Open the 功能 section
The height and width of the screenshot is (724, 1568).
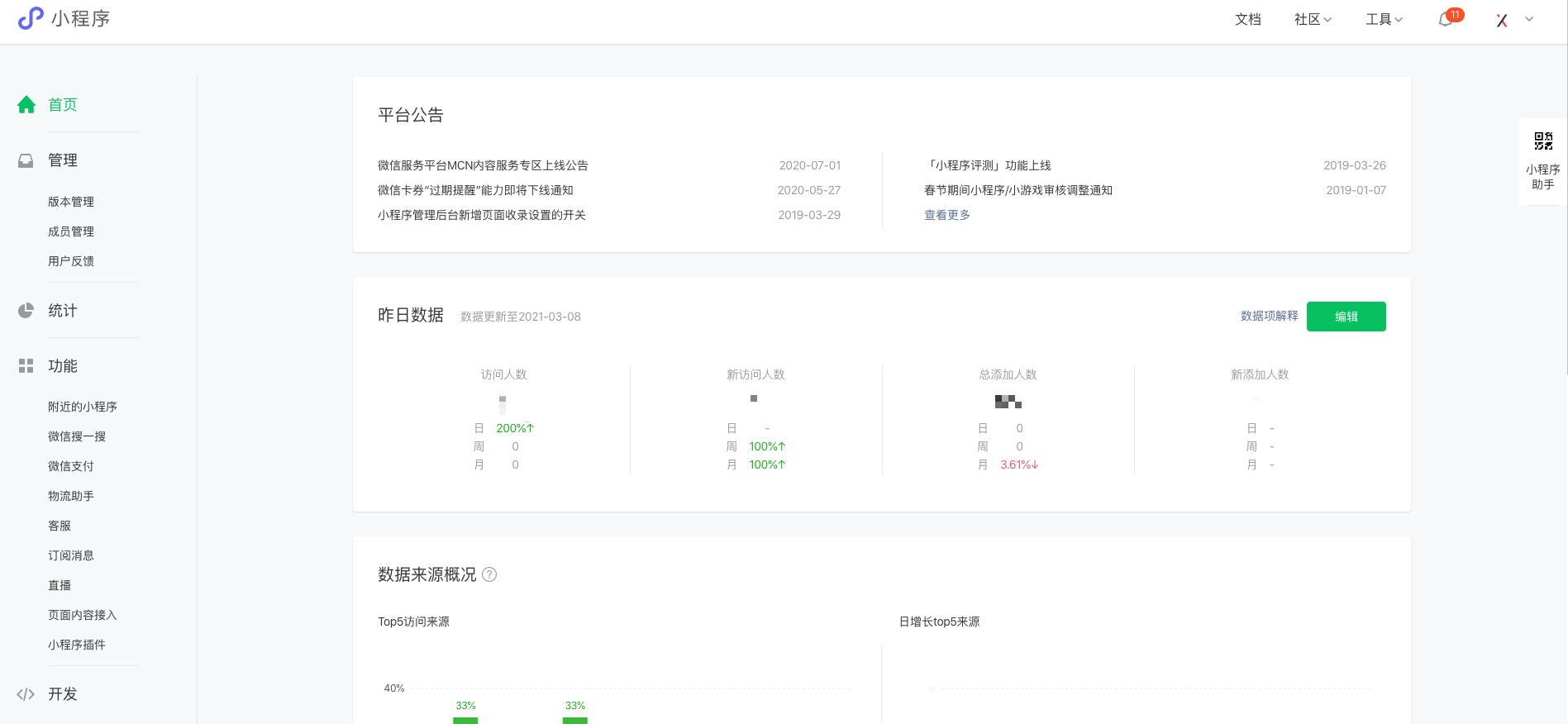pyautogui.click(x=63, y=366)
